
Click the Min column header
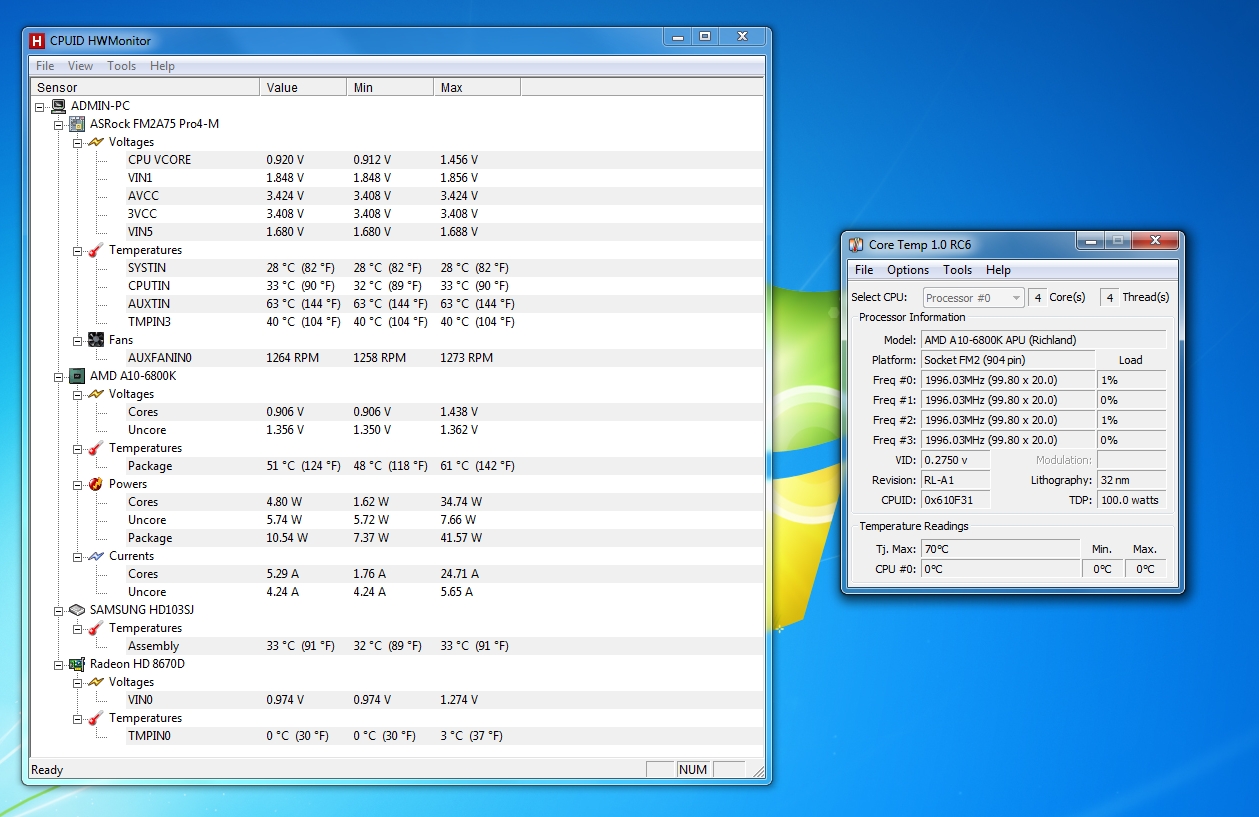(390, 88)
